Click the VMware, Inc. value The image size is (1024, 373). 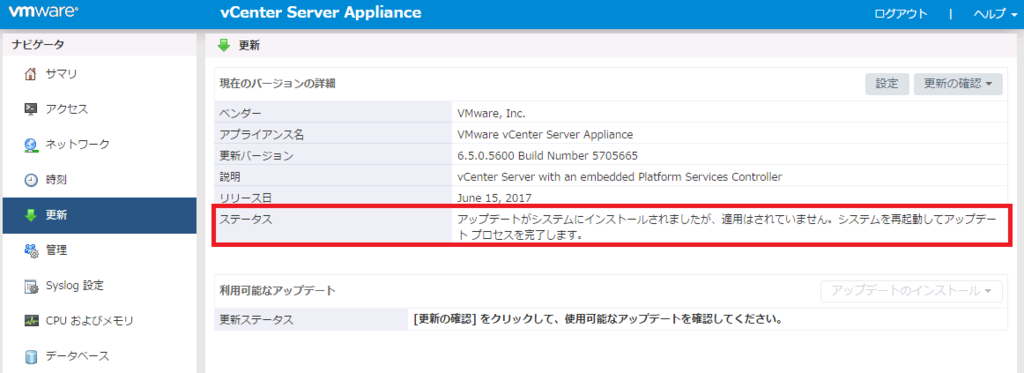coord(492,113)
